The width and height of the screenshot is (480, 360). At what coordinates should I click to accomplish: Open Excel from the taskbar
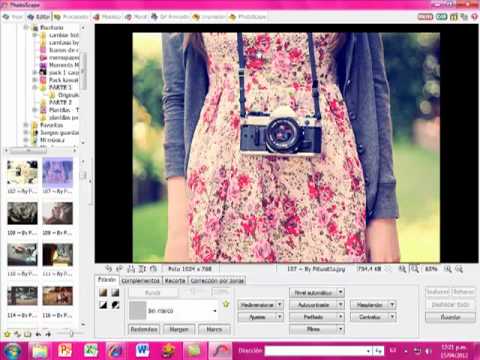(91, 351)
